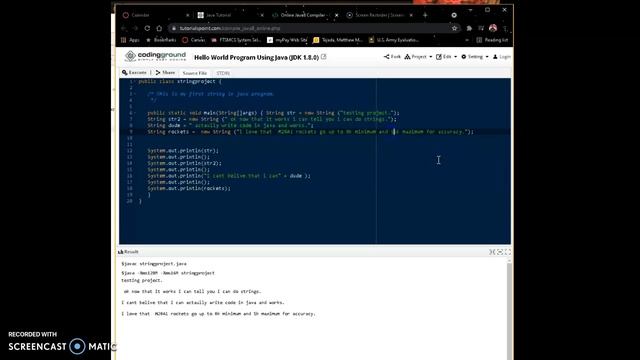Click the Login link
The height and width of the screenshot is (360, 640).
[502, 57]
